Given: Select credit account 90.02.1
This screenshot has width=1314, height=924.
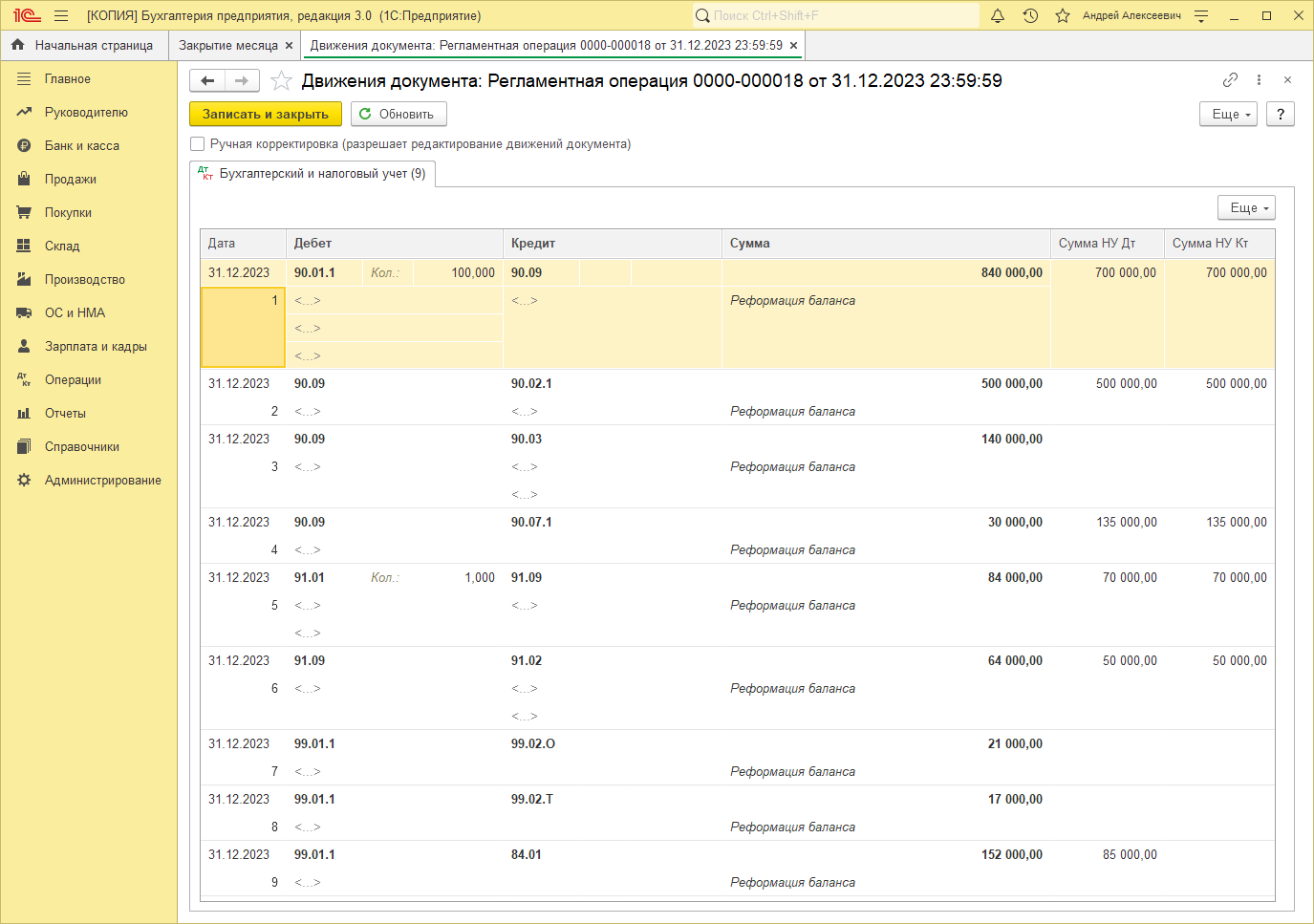Looking at the screenshot, I should (x=531, y=384).
